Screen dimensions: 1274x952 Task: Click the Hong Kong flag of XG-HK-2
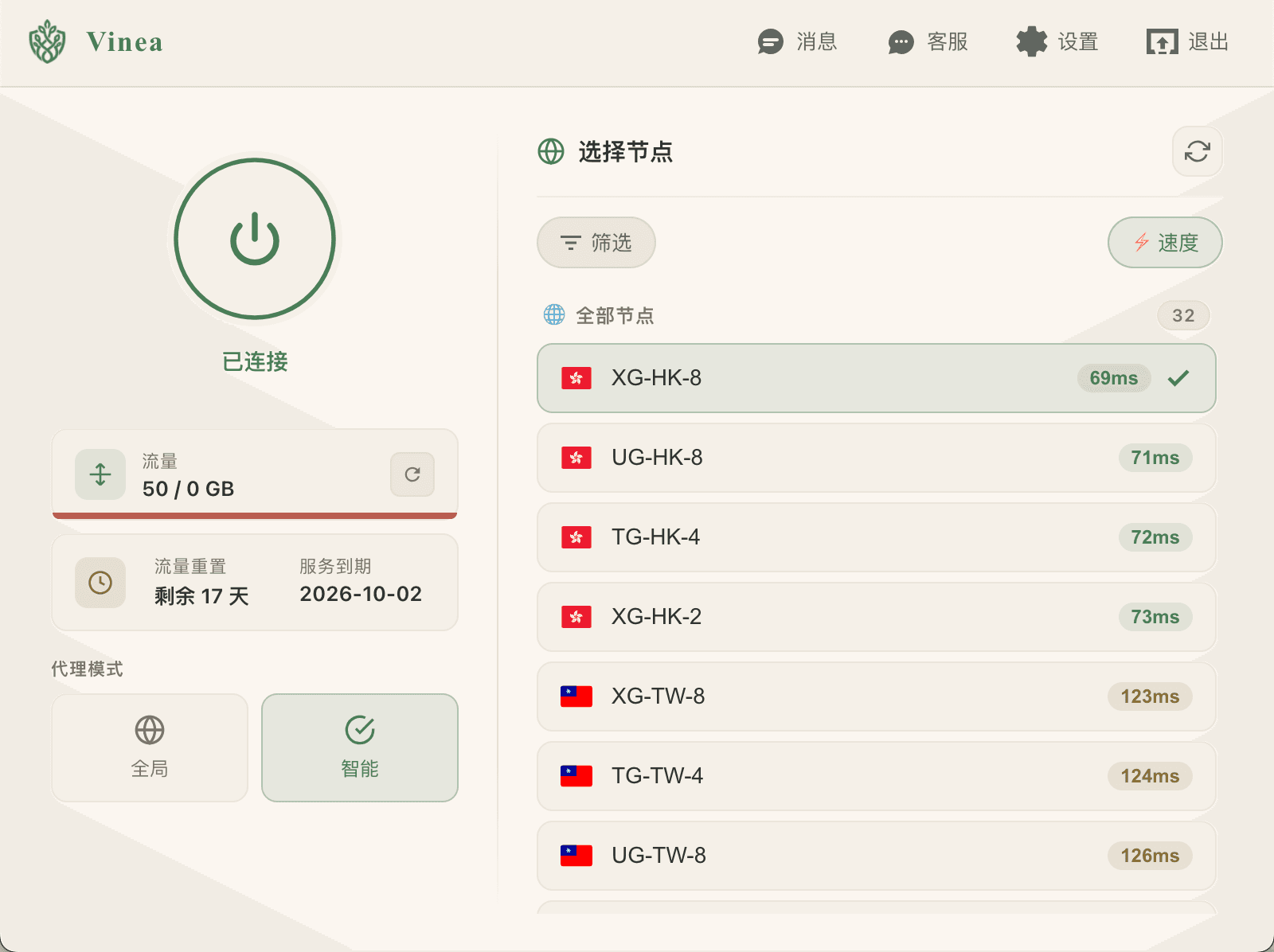click(x=576, y=617)
